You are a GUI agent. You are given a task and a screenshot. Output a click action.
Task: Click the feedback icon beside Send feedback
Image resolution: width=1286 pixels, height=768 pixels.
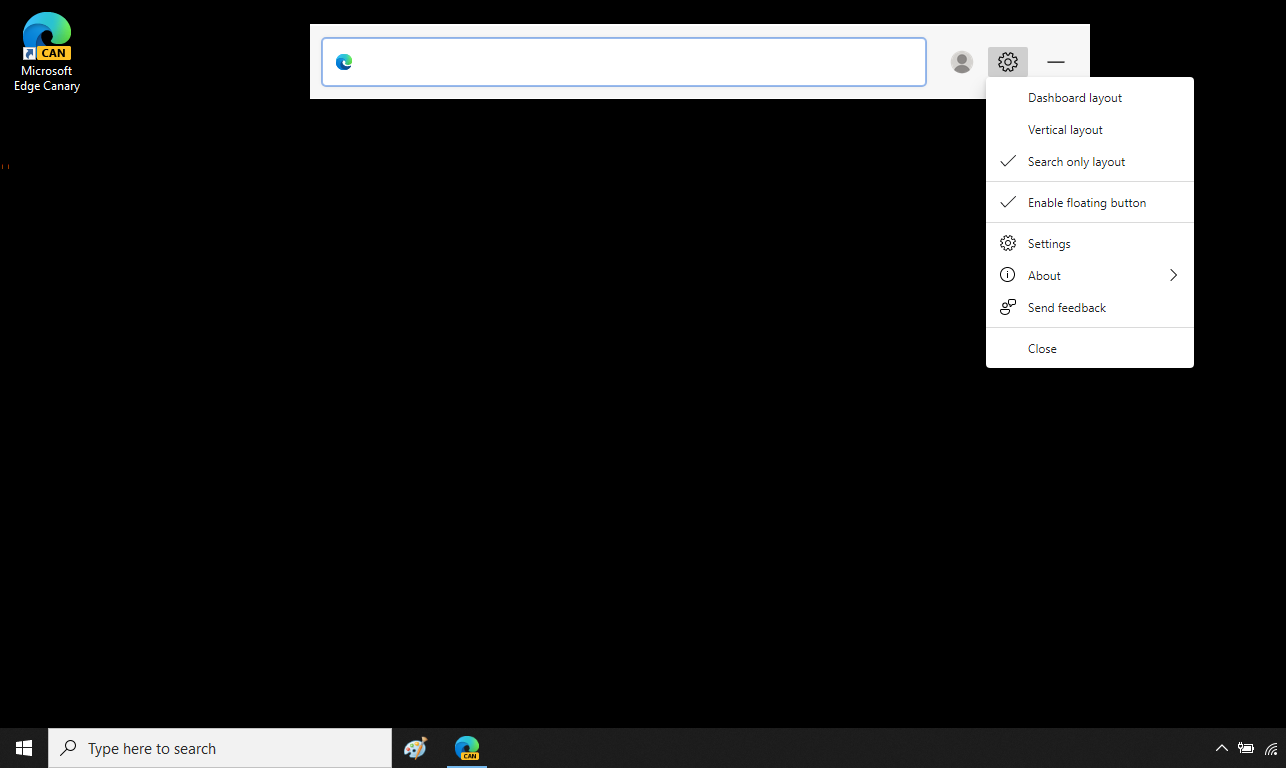coord(1007,306)
